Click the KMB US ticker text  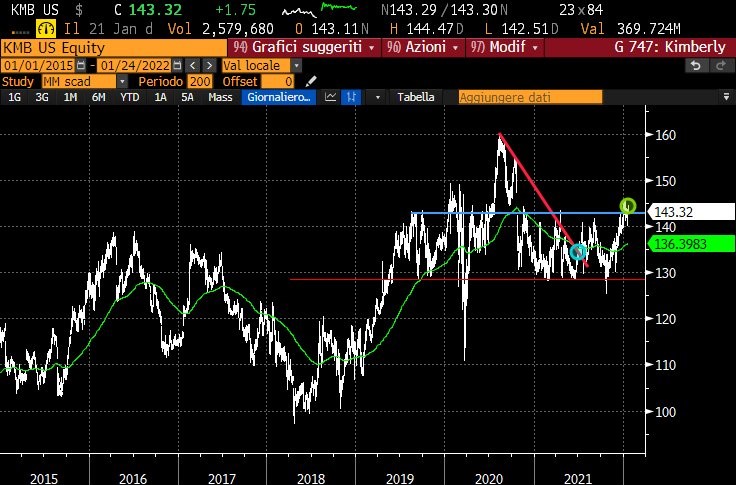34,9
